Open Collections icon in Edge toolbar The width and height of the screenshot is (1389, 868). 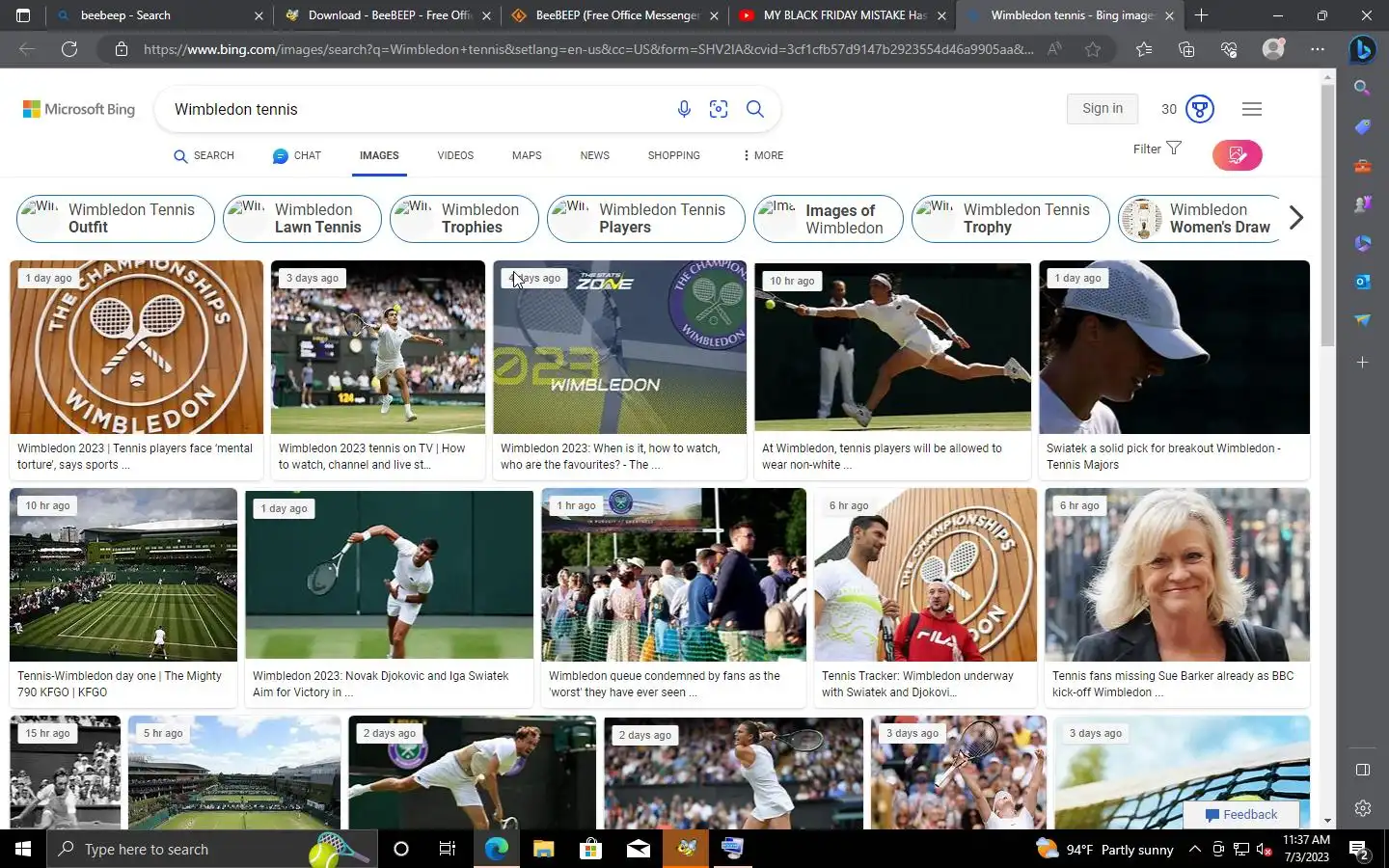pos(1186,49)
